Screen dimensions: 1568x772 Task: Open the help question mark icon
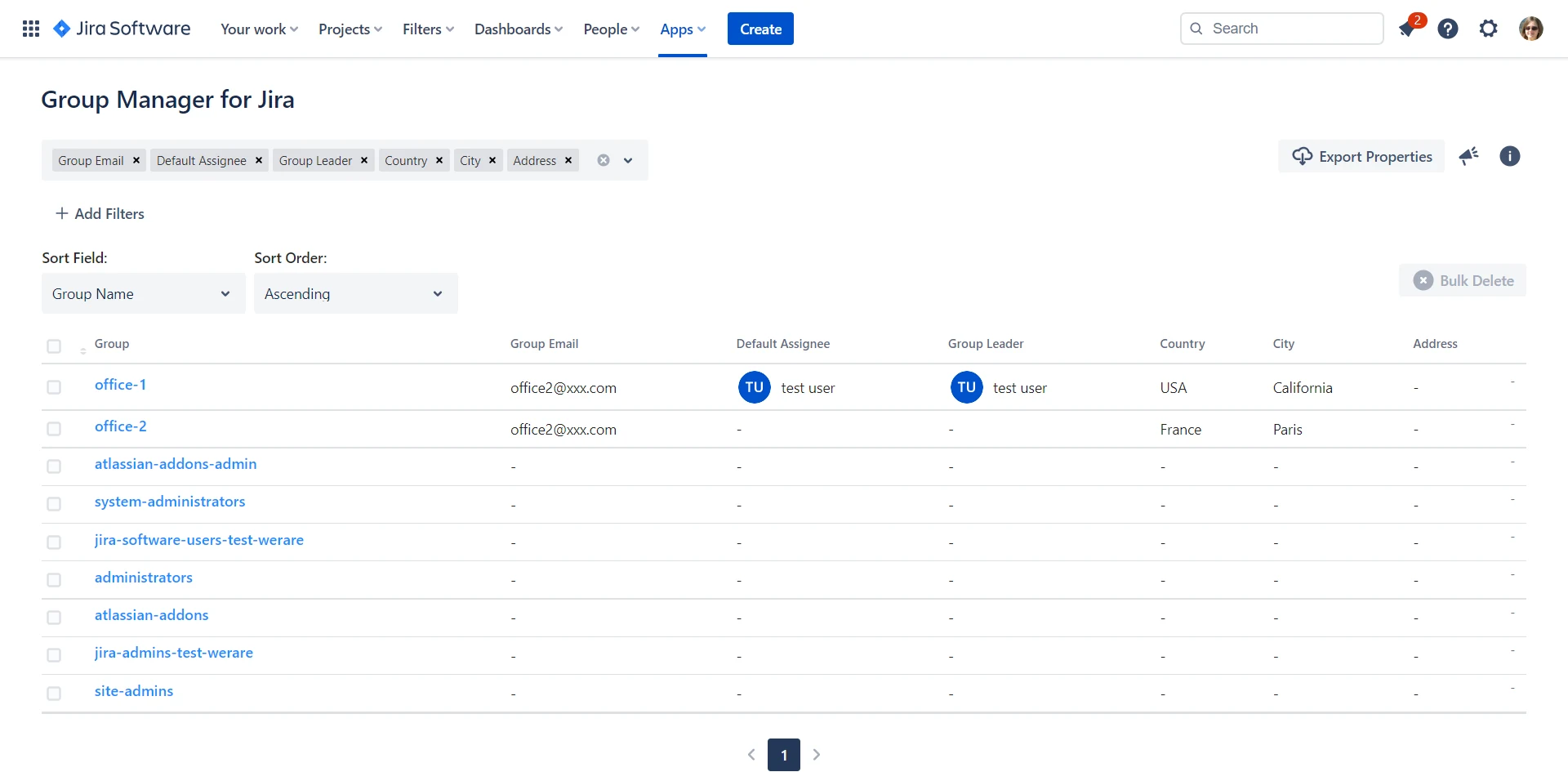tap(1448, 29)
